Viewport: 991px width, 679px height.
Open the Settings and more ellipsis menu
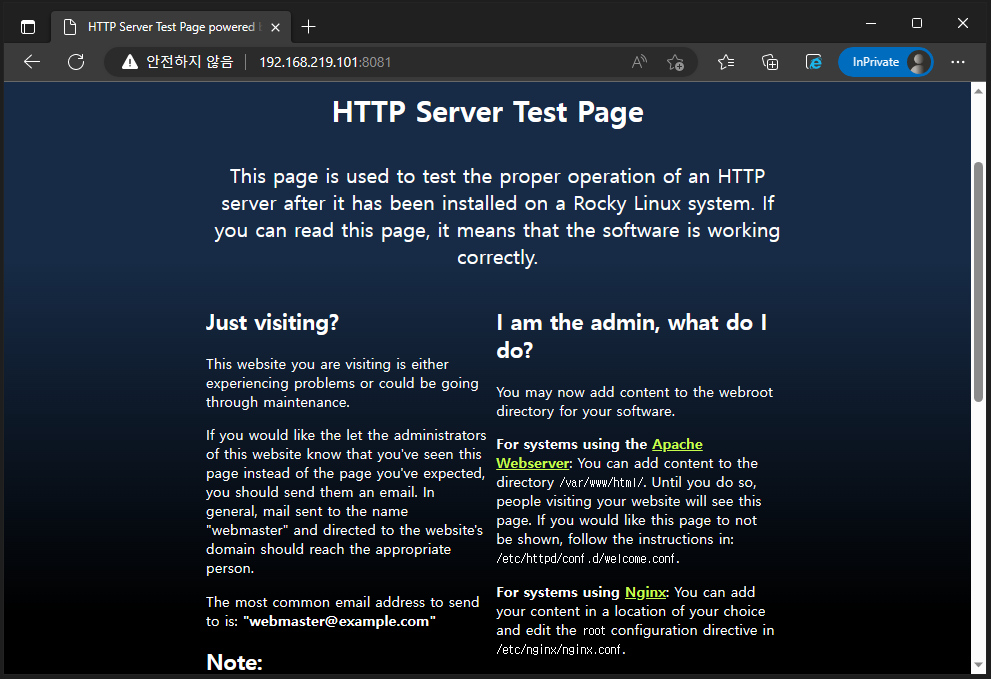pos(958,62)
